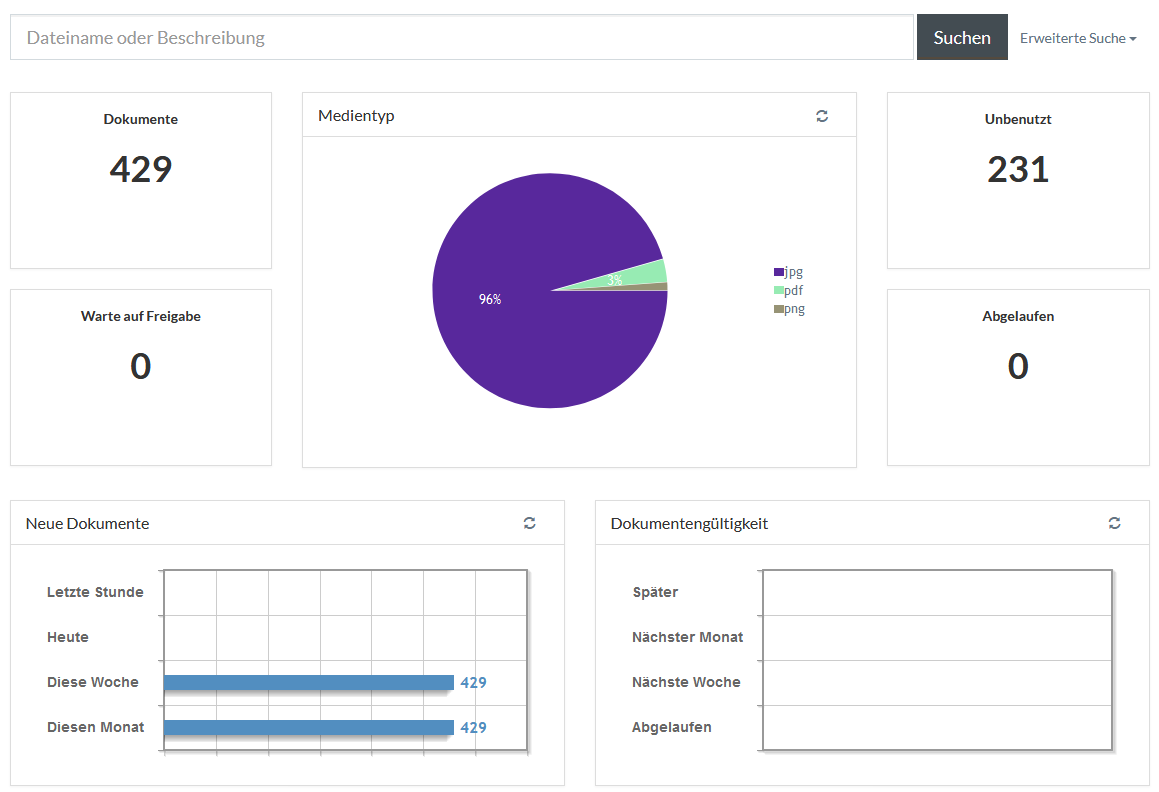Open the Warte auf Freigabe card
Screen dimensions: 1159x792
(x=140, y=377)
